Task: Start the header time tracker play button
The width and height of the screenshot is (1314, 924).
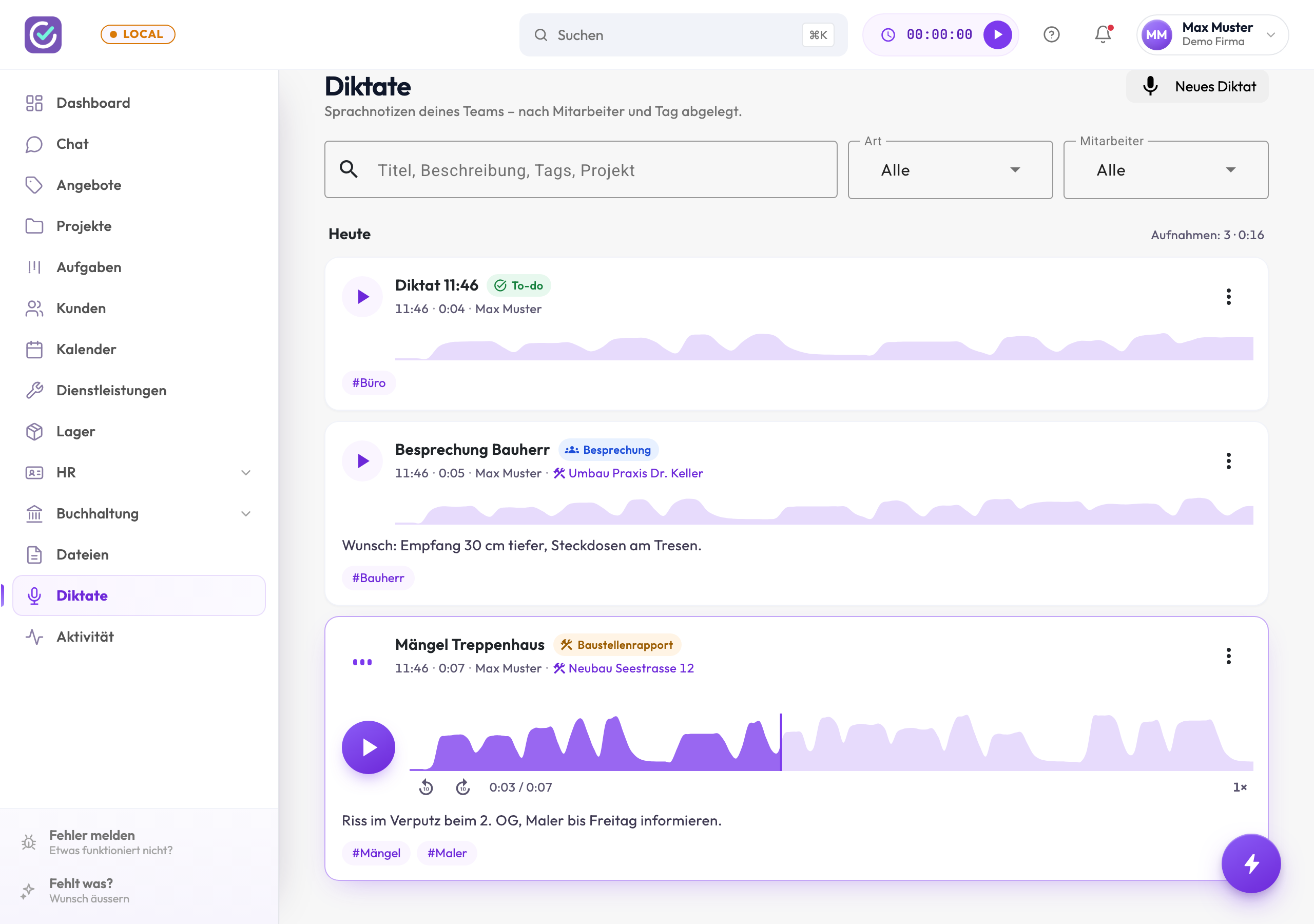Action: coord(997,35)
